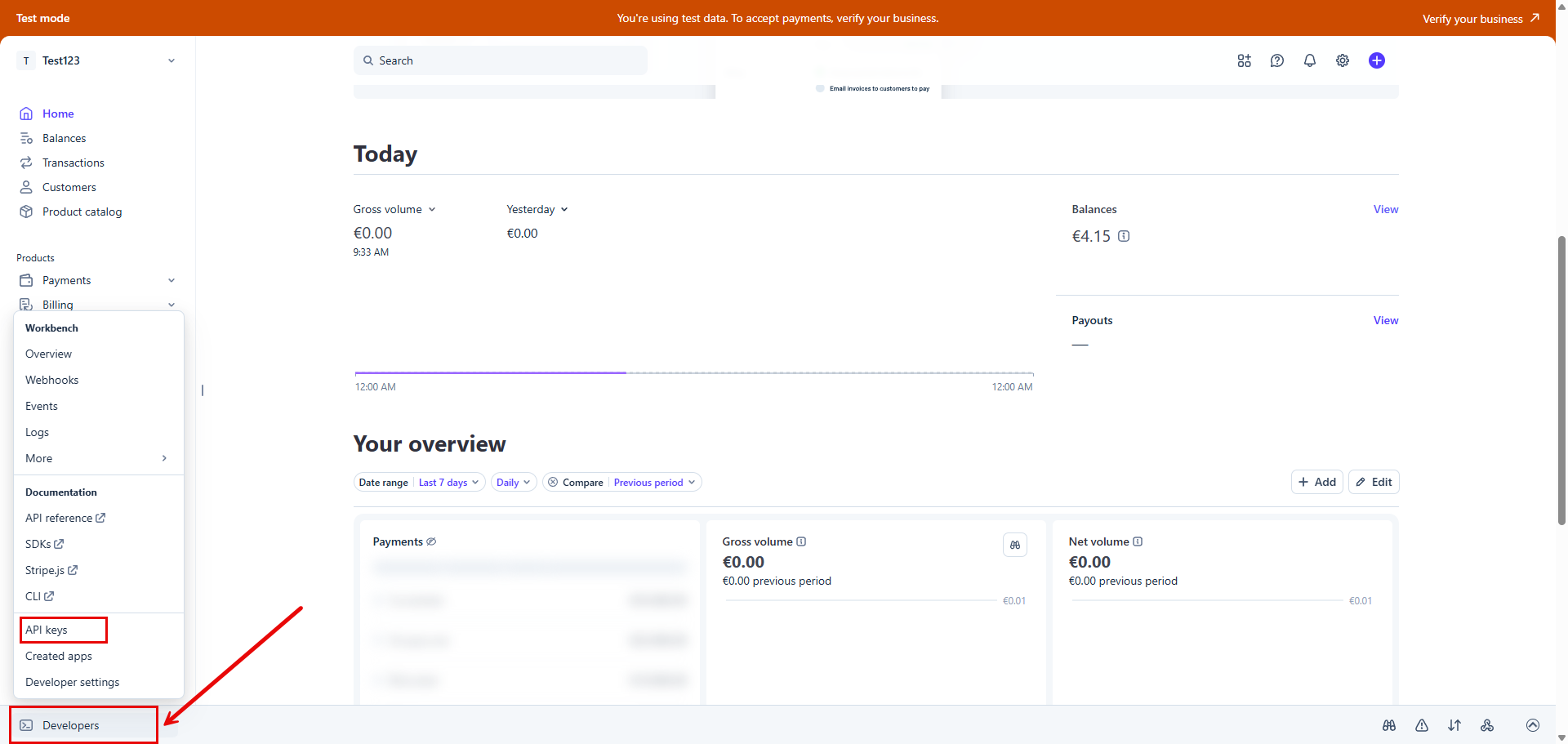Click the View link next to Balances
Viewport: 1568px width, 744px height.
pos(1385,210)
